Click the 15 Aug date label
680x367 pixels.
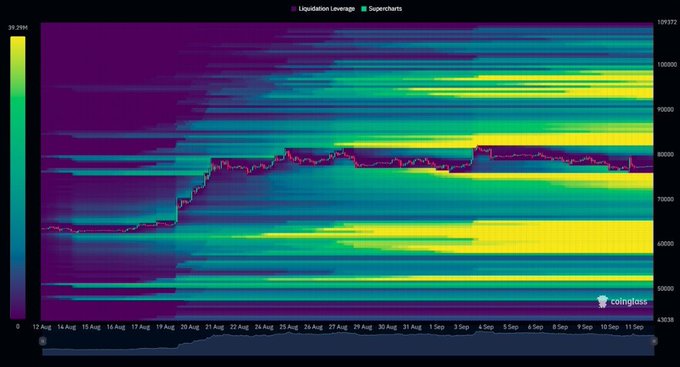(x=91, y=327)
